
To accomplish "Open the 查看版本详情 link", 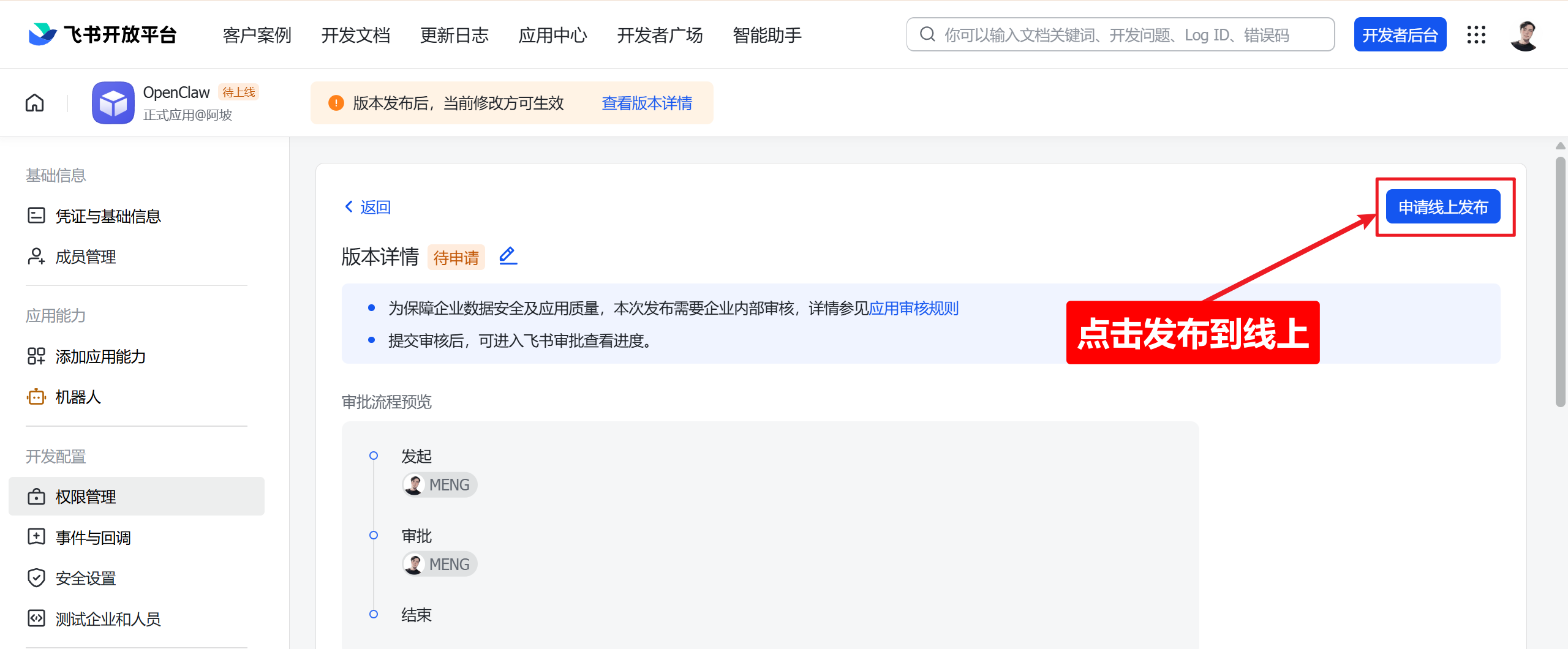I will point(647,103).
